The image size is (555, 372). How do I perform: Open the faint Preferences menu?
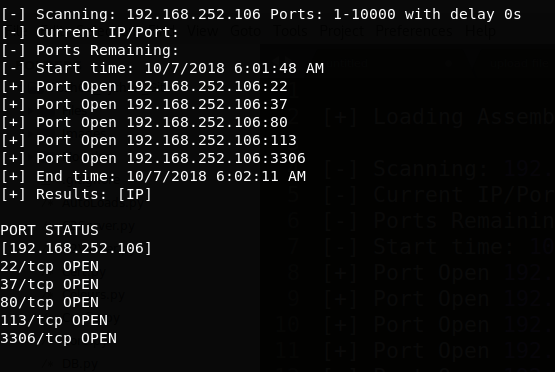414,31
